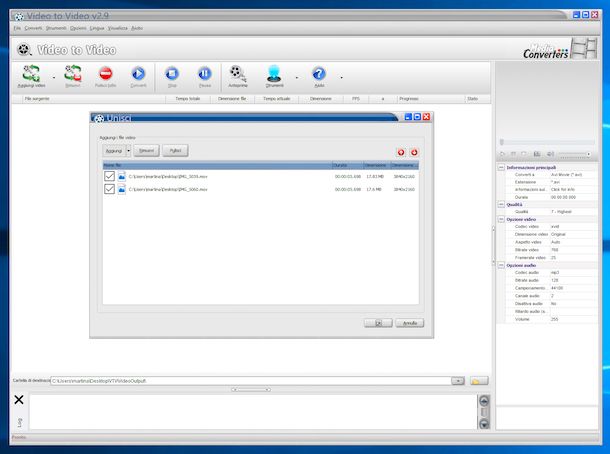Select the IMG_5060.mov file path row

tap(261, 189)
